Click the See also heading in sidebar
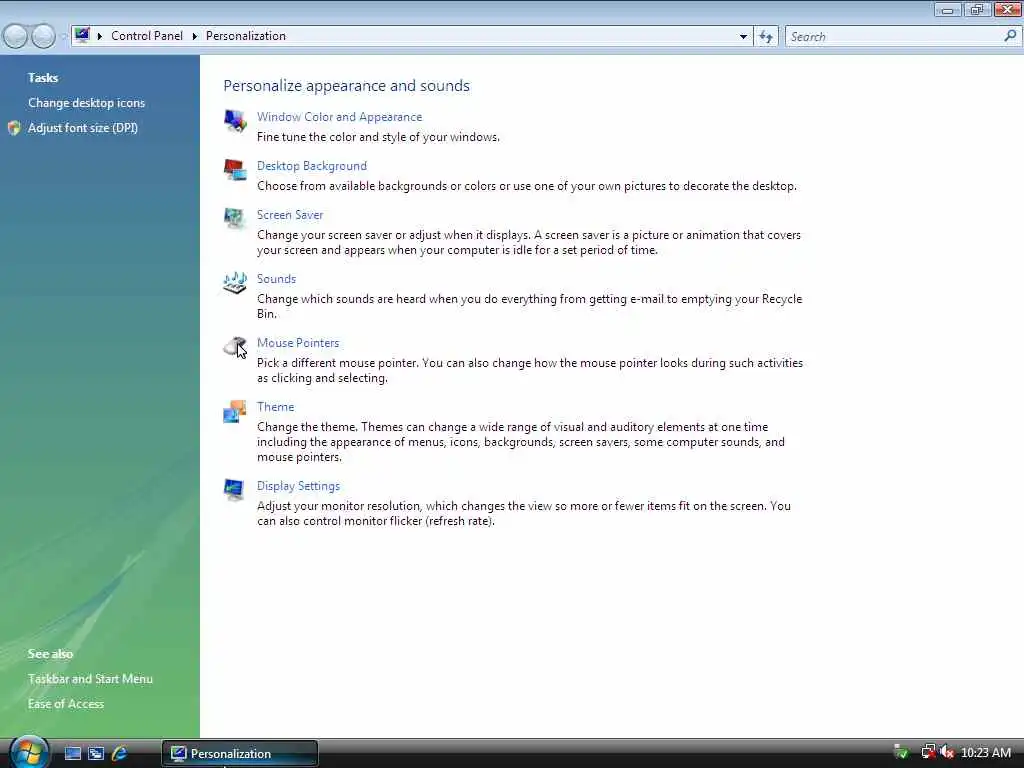This screenshot has height=768, width=1024. (50, 654)
